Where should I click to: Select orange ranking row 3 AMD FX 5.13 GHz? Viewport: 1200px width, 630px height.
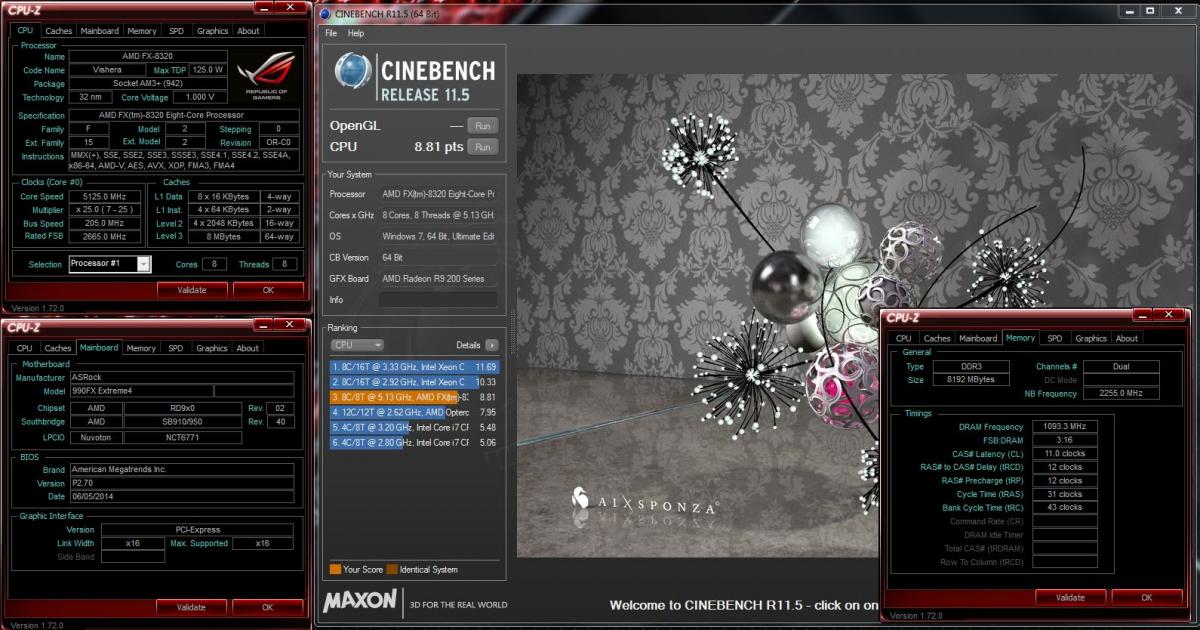pyautogui.click(x=414, y=397)
